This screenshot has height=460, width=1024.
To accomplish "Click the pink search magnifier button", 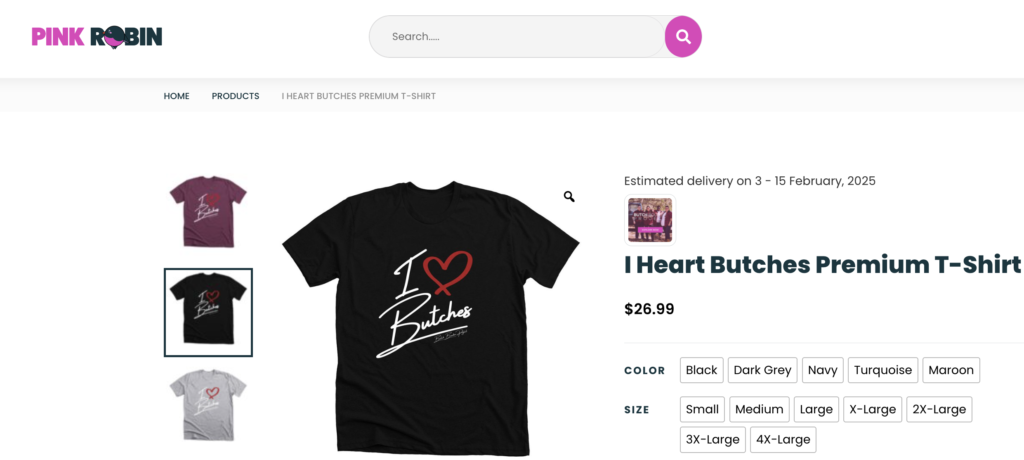I will click(683, 37).
